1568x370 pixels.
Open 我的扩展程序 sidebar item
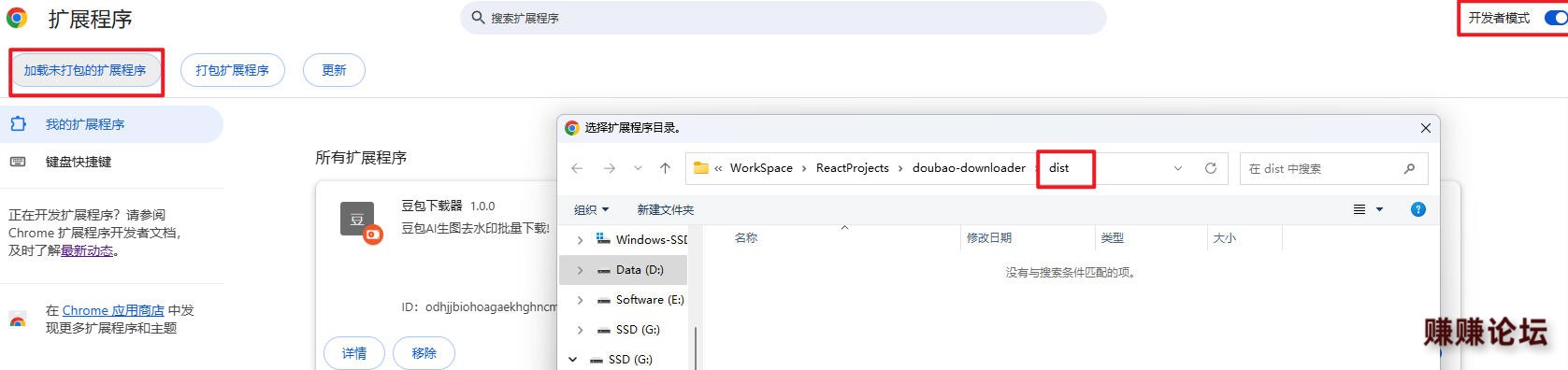point(111,124)
